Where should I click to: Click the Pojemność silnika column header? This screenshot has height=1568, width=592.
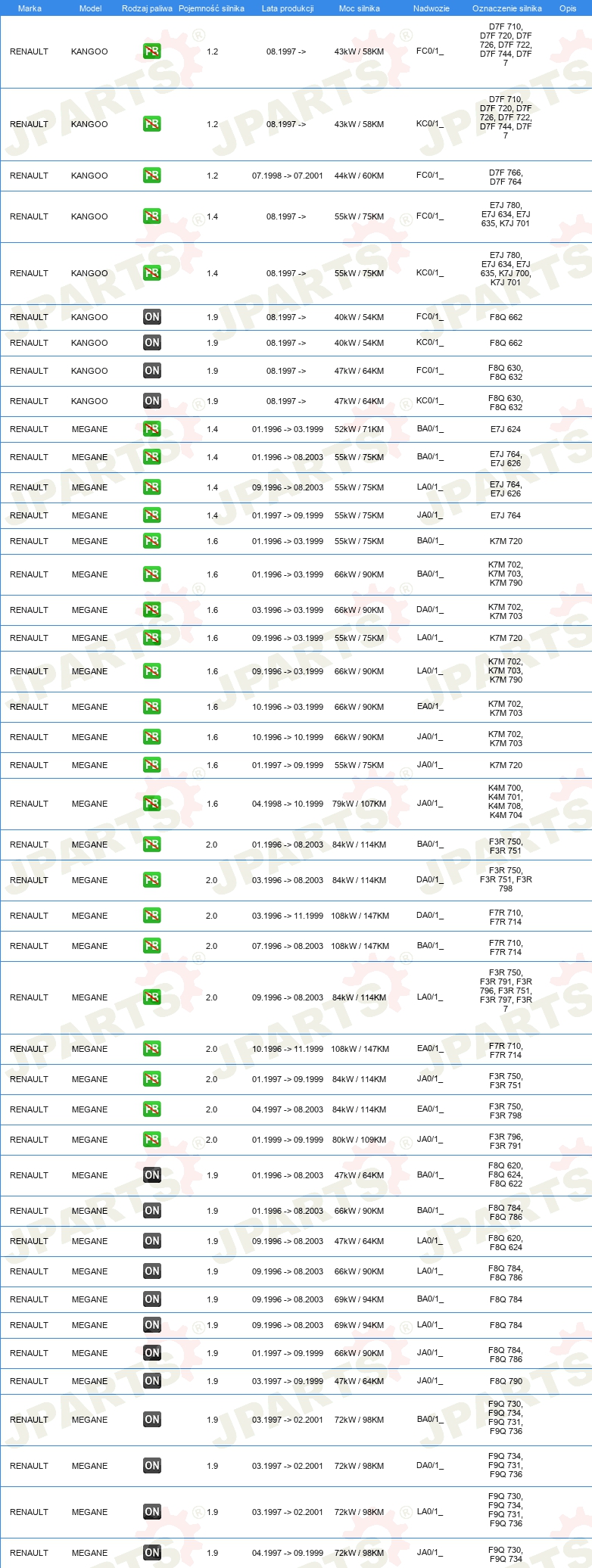coord(211,8)
